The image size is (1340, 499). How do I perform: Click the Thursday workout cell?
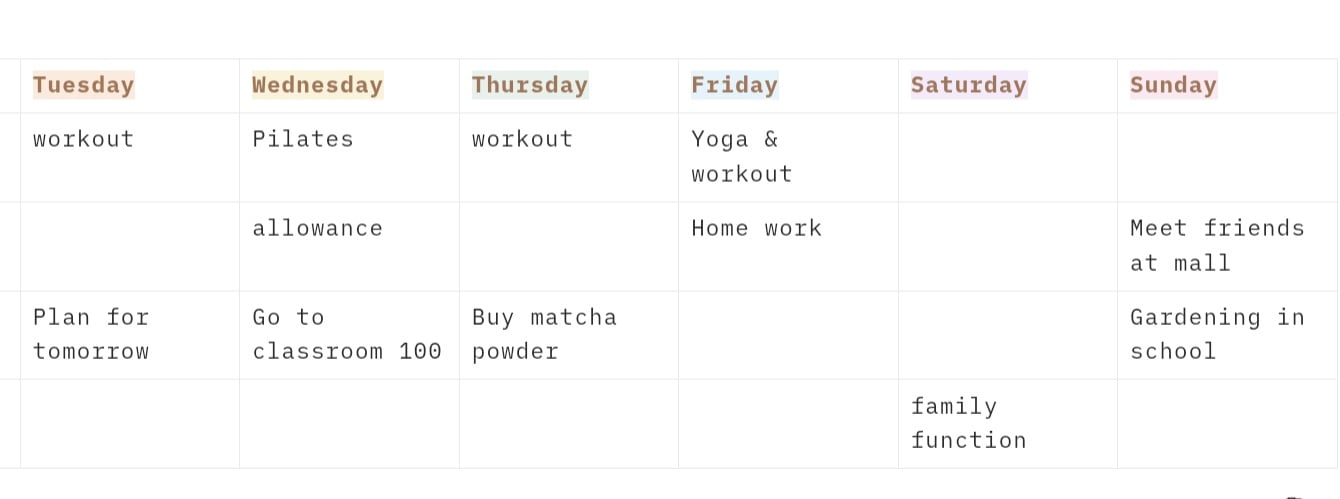pyautogui.click(x=523, y=139)
